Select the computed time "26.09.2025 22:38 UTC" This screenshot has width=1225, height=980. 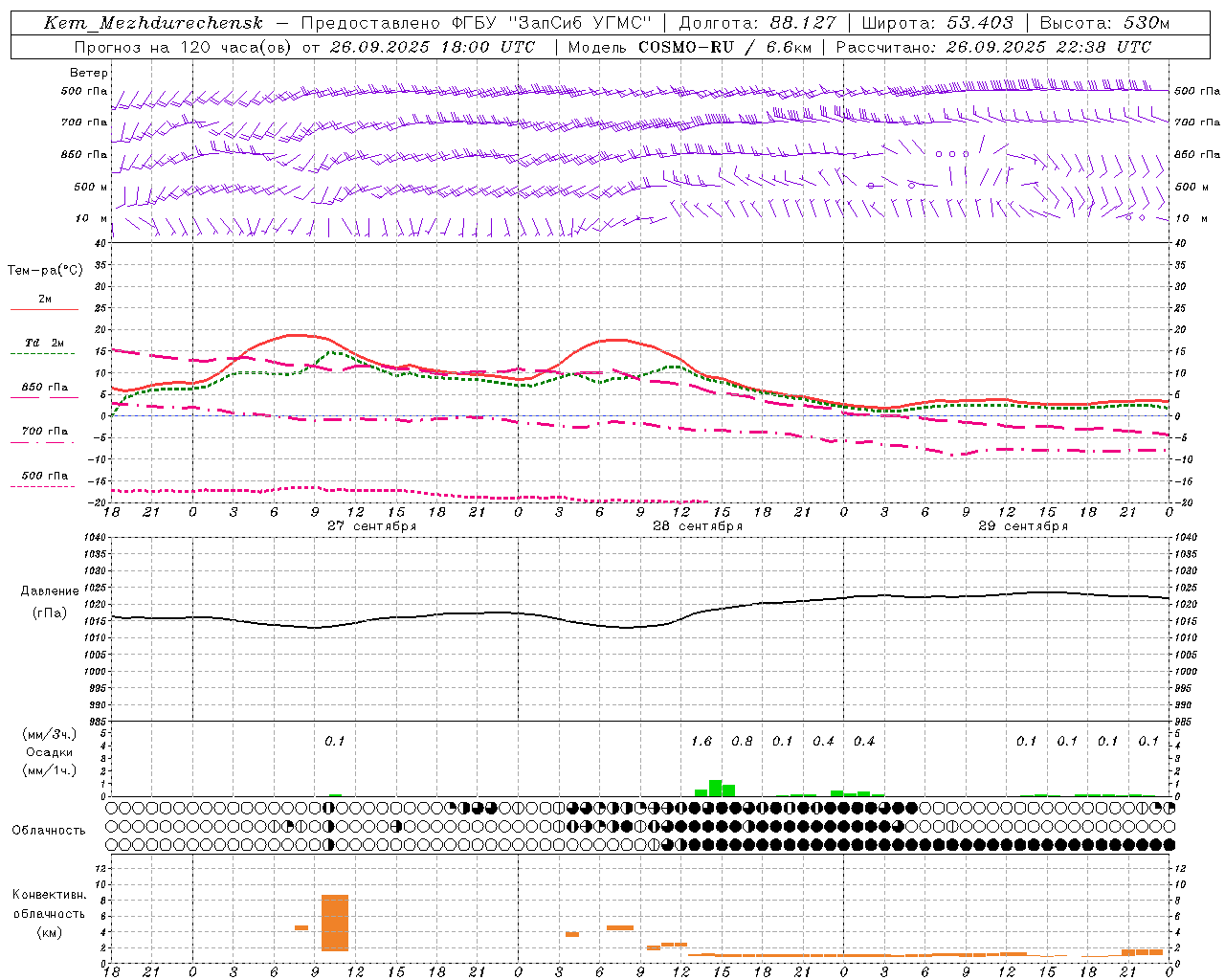click(x=1048, y=47)
